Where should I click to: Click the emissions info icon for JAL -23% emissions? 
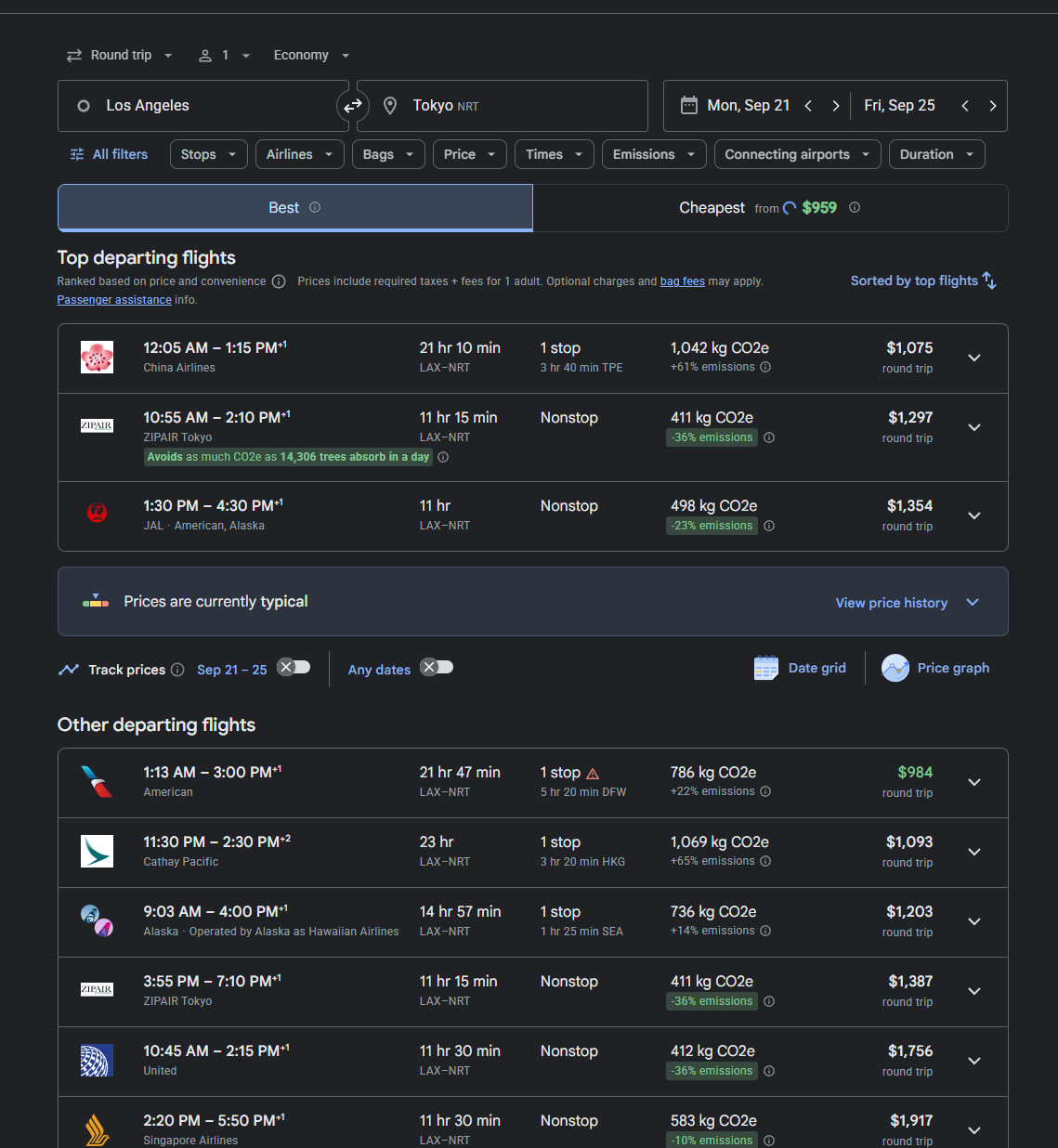click(769, 526)
